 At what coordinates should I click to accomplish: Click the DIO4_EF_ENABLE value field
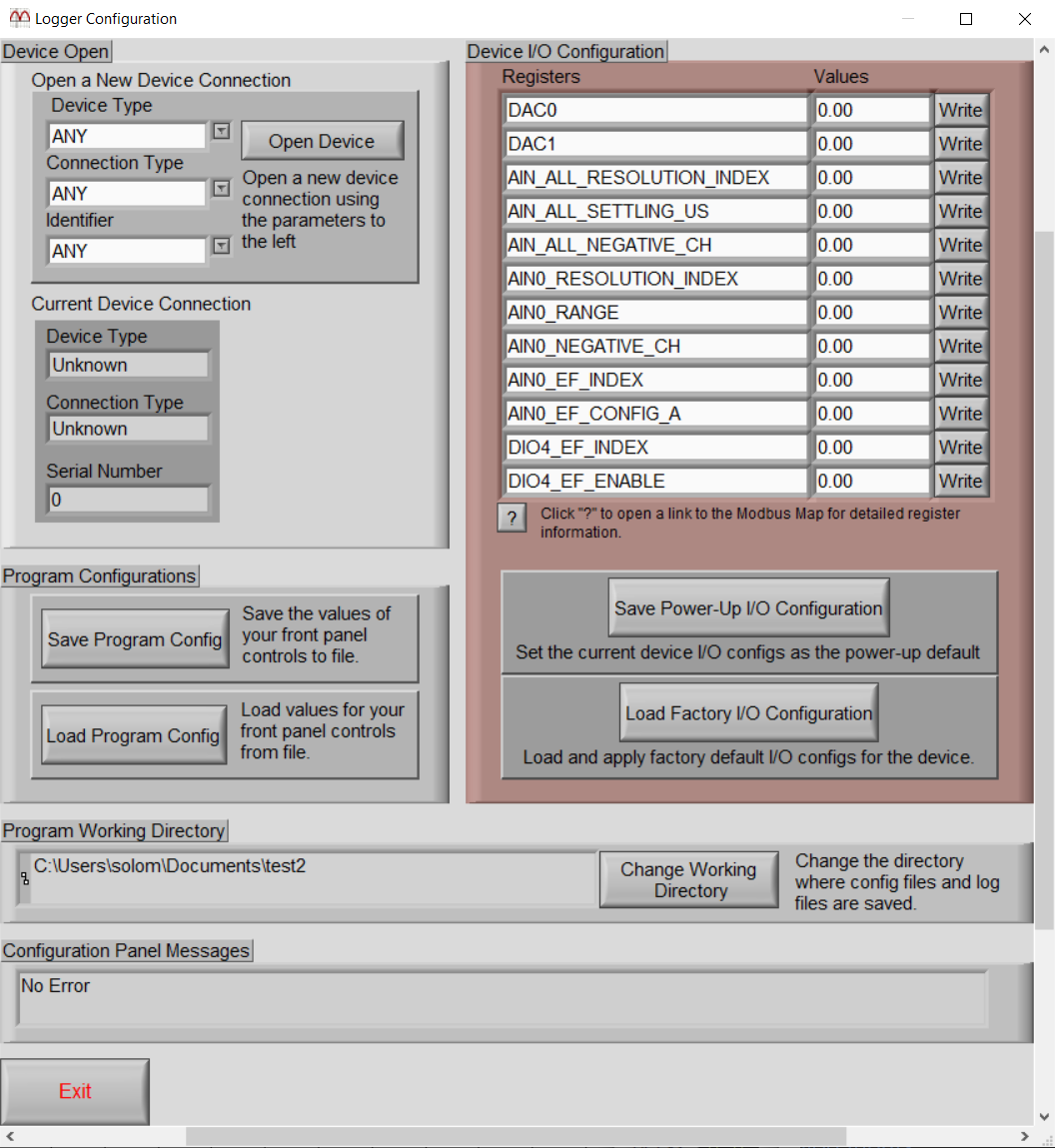tap(872, 481)
